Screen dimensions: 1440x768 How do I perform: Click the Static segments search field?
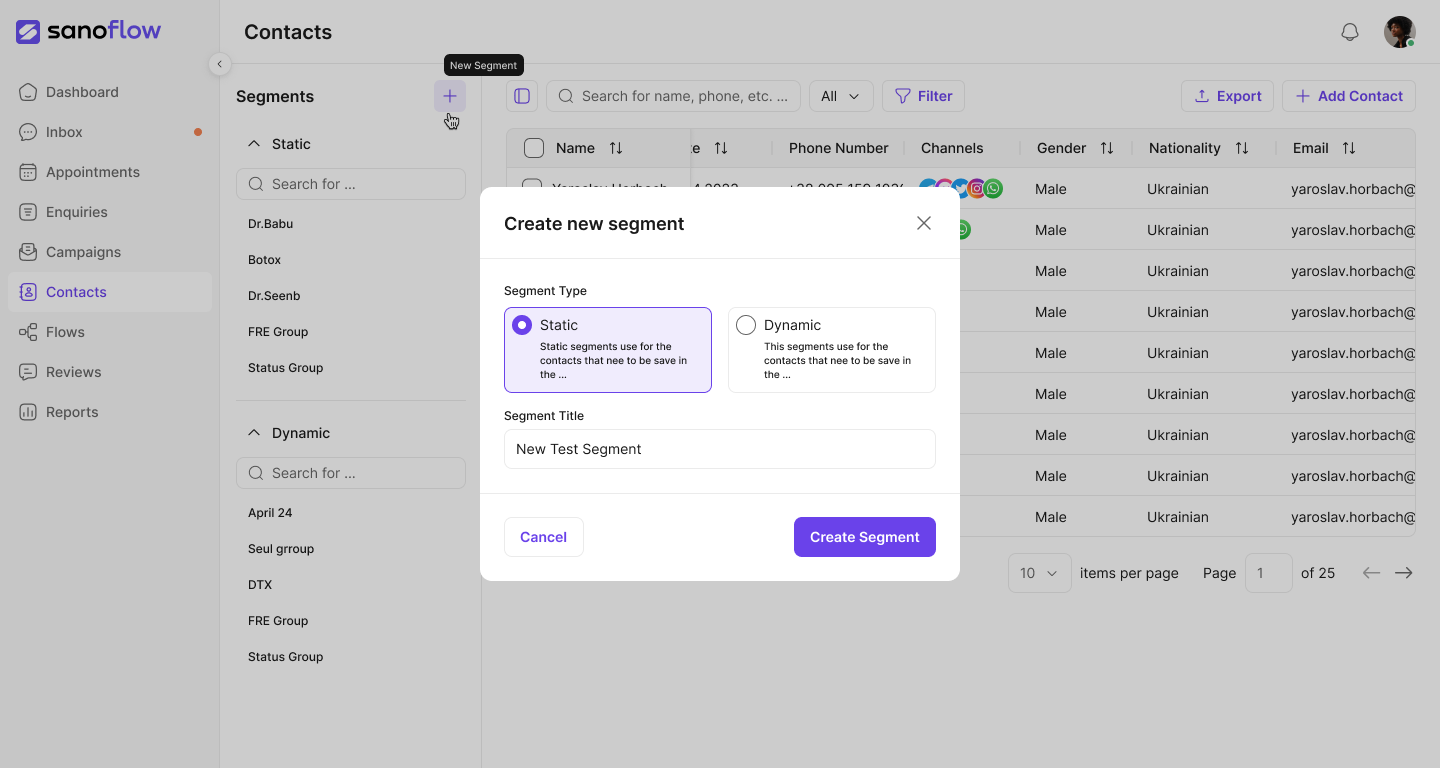pos(351,184)
